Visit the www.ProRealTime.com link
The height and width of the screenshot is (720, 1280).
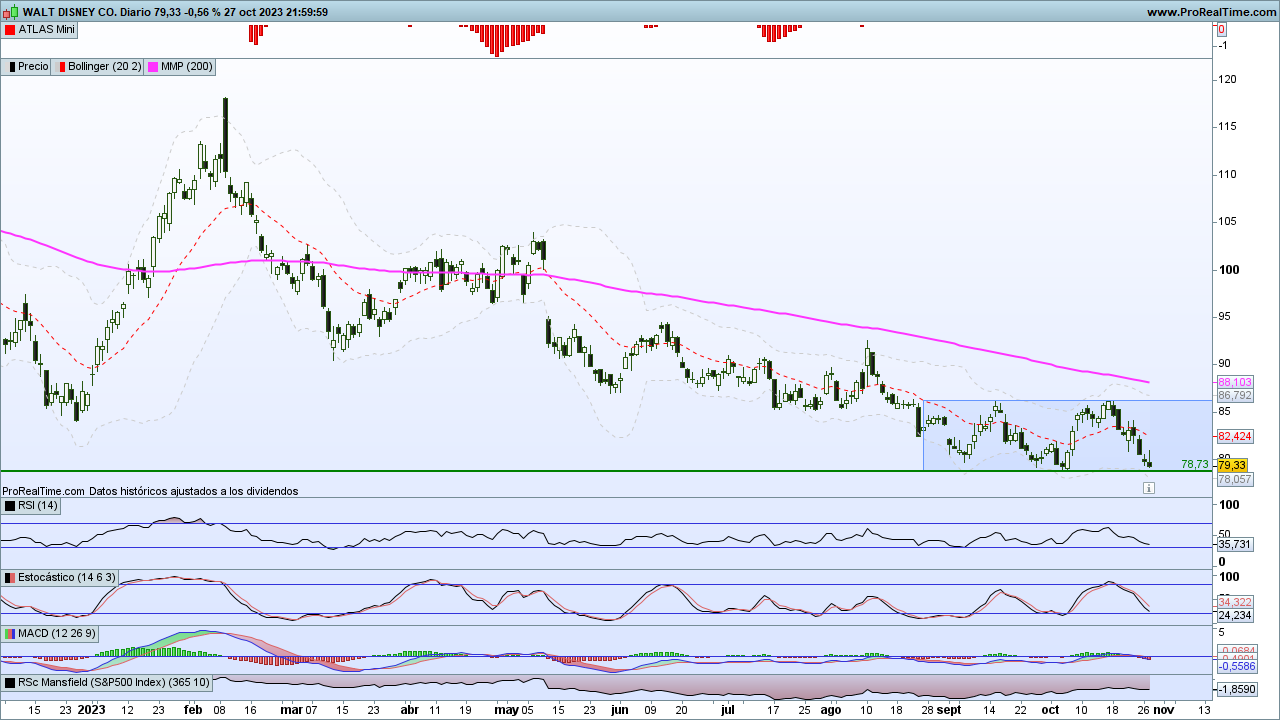coord(1211,12)
